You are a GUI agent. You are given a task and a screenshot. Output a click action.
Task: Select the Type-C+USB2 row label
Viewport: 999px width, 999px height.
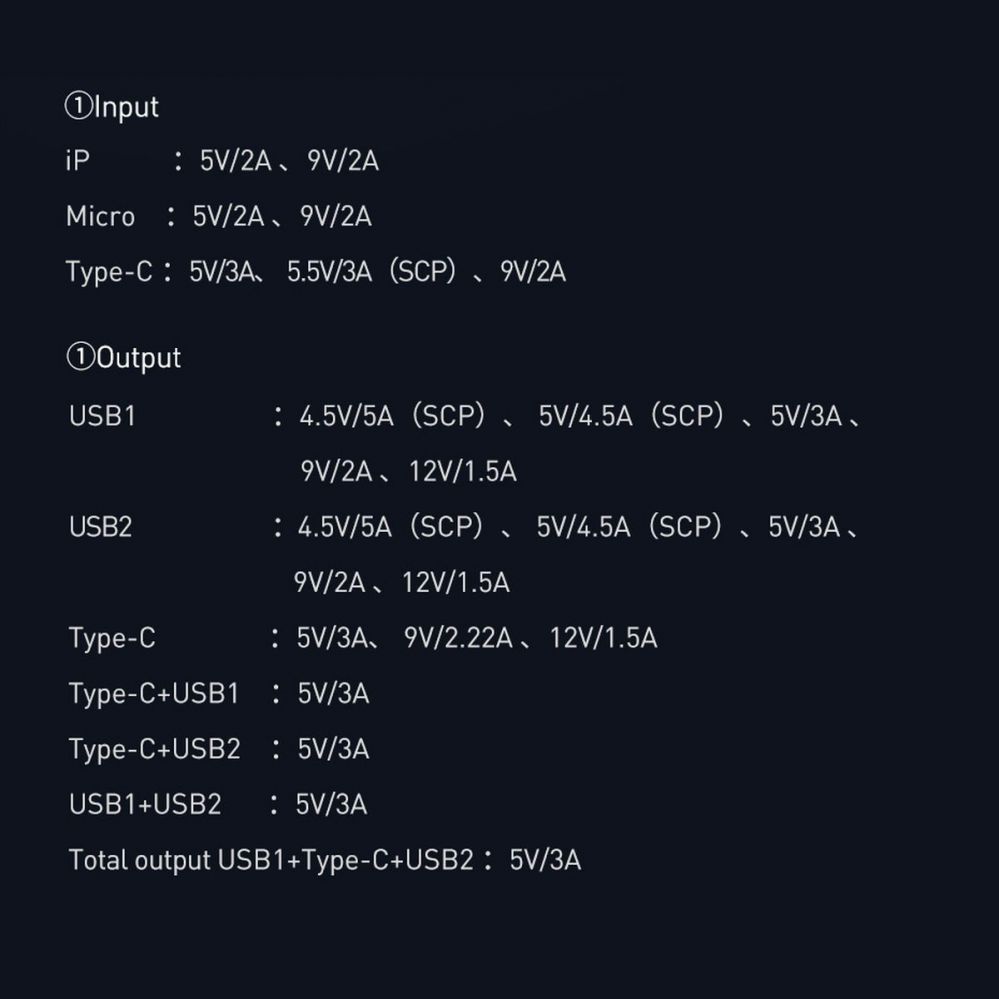pos(154,749)
